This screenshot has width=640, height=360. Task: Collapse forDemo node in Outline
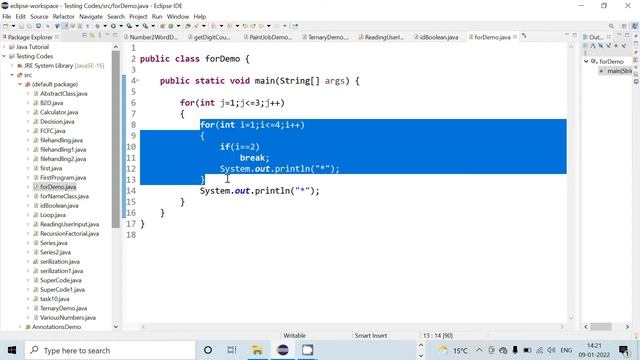[x=586, y=61]
